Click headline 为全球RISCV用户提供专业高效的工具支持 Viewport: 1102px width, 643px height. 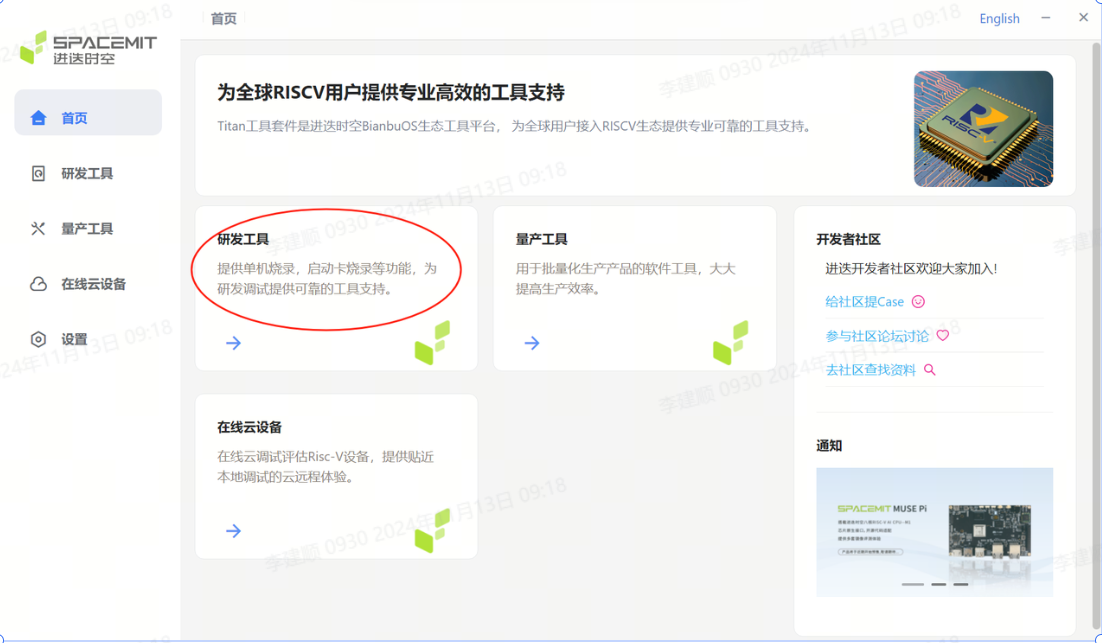click(x=391, y=92)
